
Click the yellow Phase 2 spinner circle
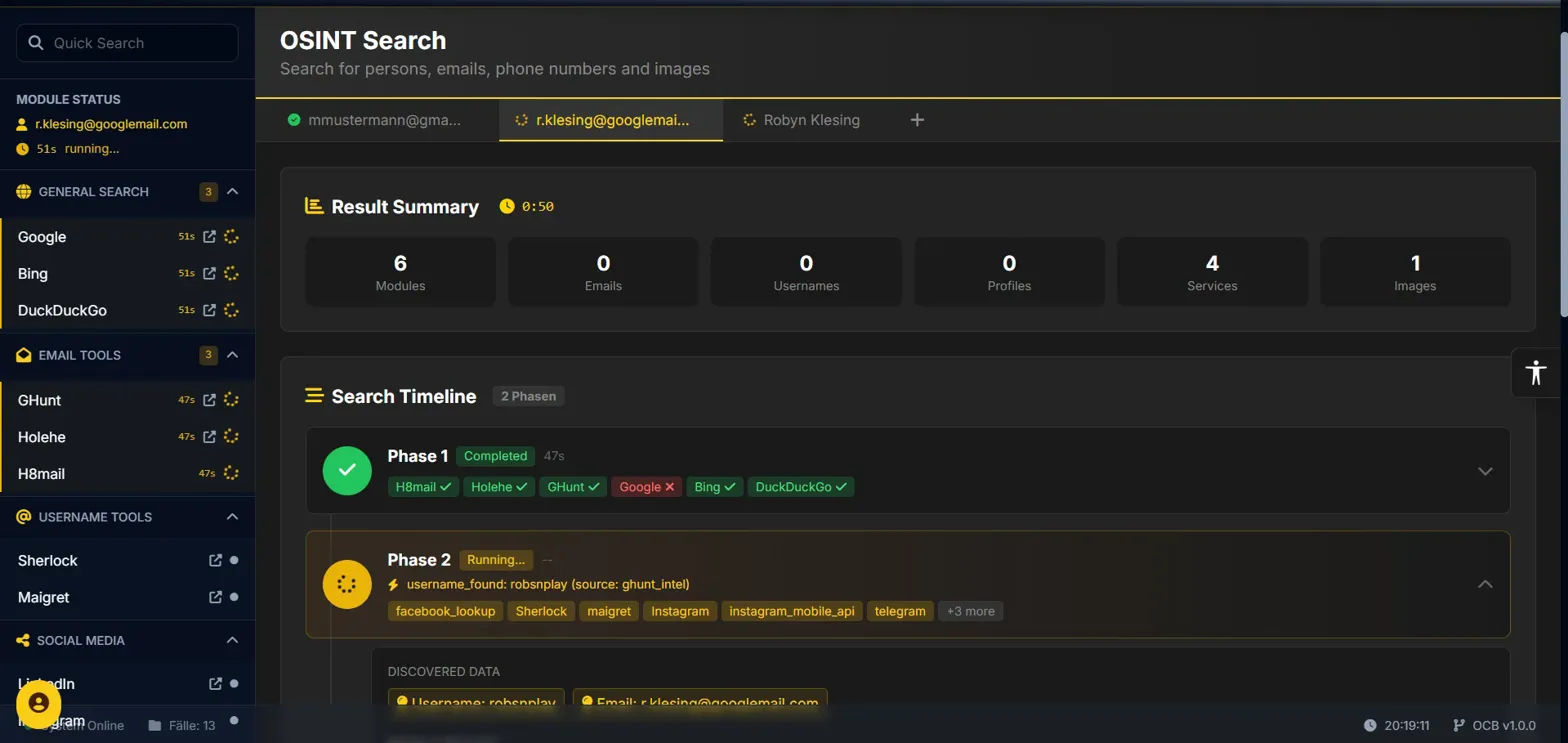point(347,584)
